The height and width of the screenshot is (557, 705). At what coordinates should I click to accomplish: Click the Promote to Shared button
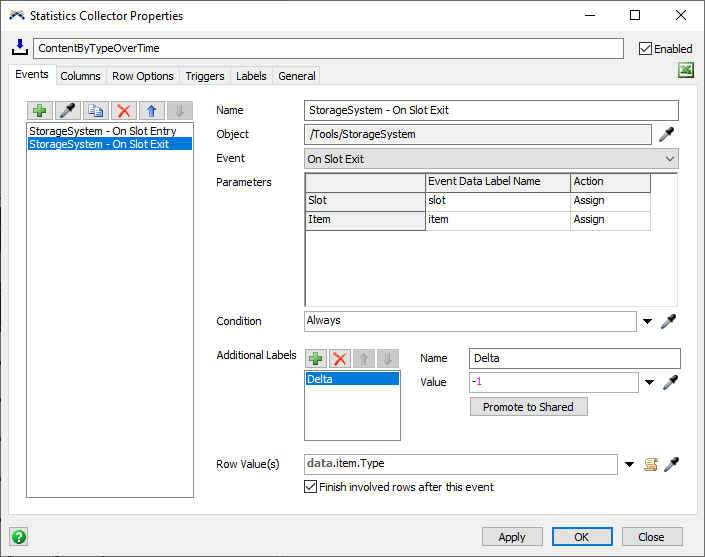(x=528, y=407)
